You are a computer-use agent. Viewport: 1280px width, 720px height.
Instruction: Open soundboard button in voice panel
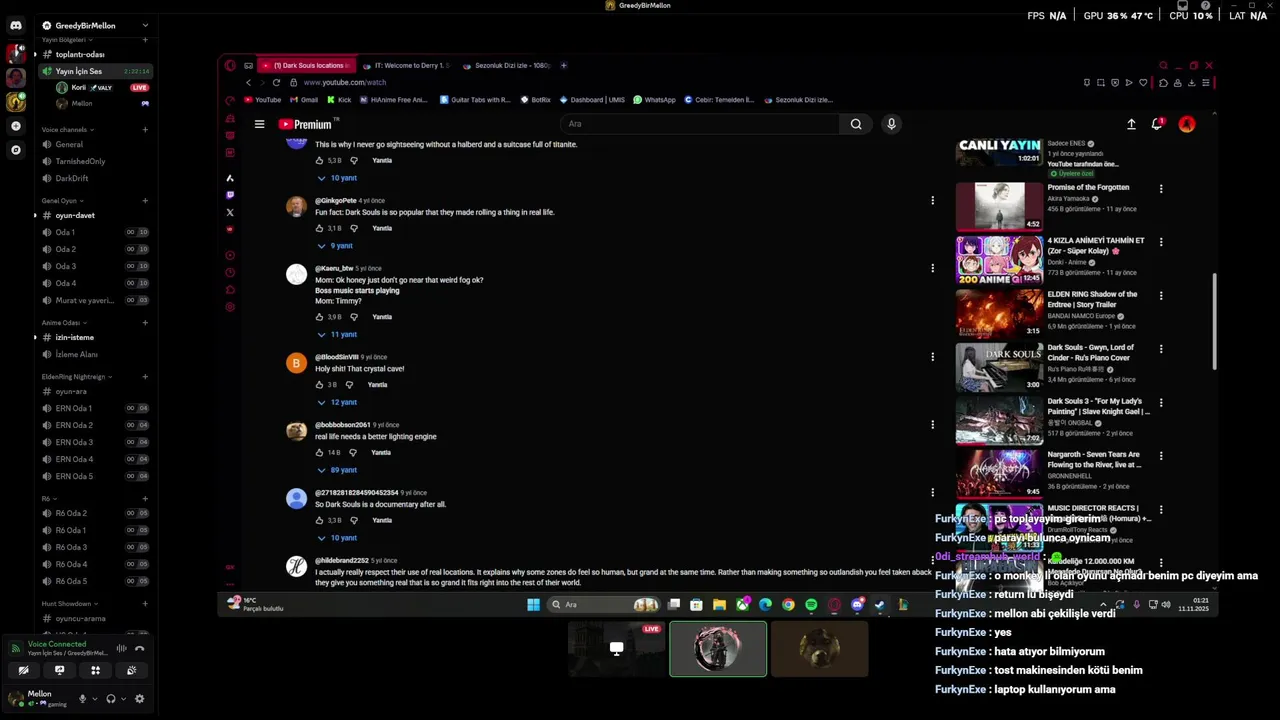click(131, 670)
